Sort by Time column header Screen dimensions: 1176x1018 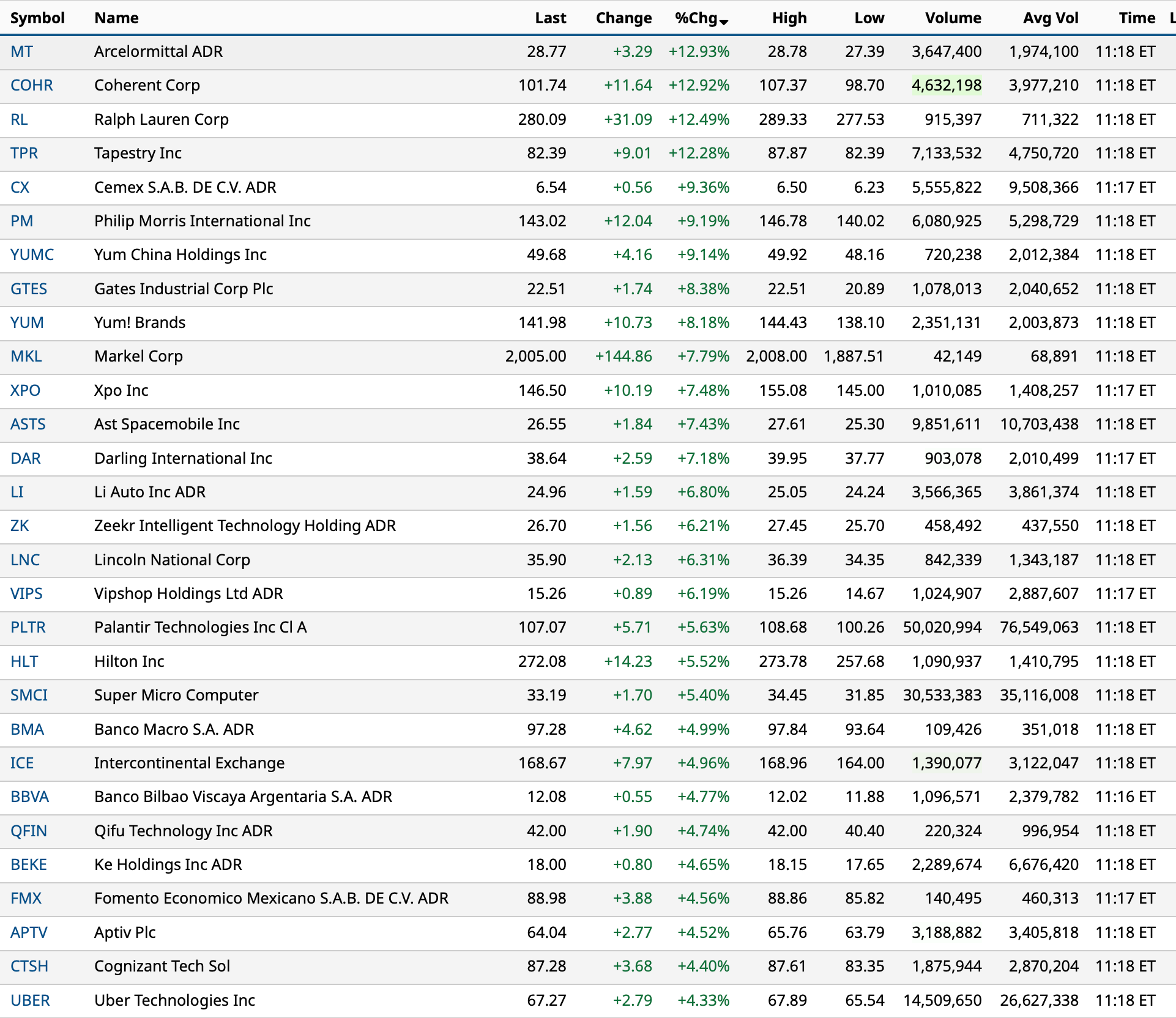[x=1136, y=18]
